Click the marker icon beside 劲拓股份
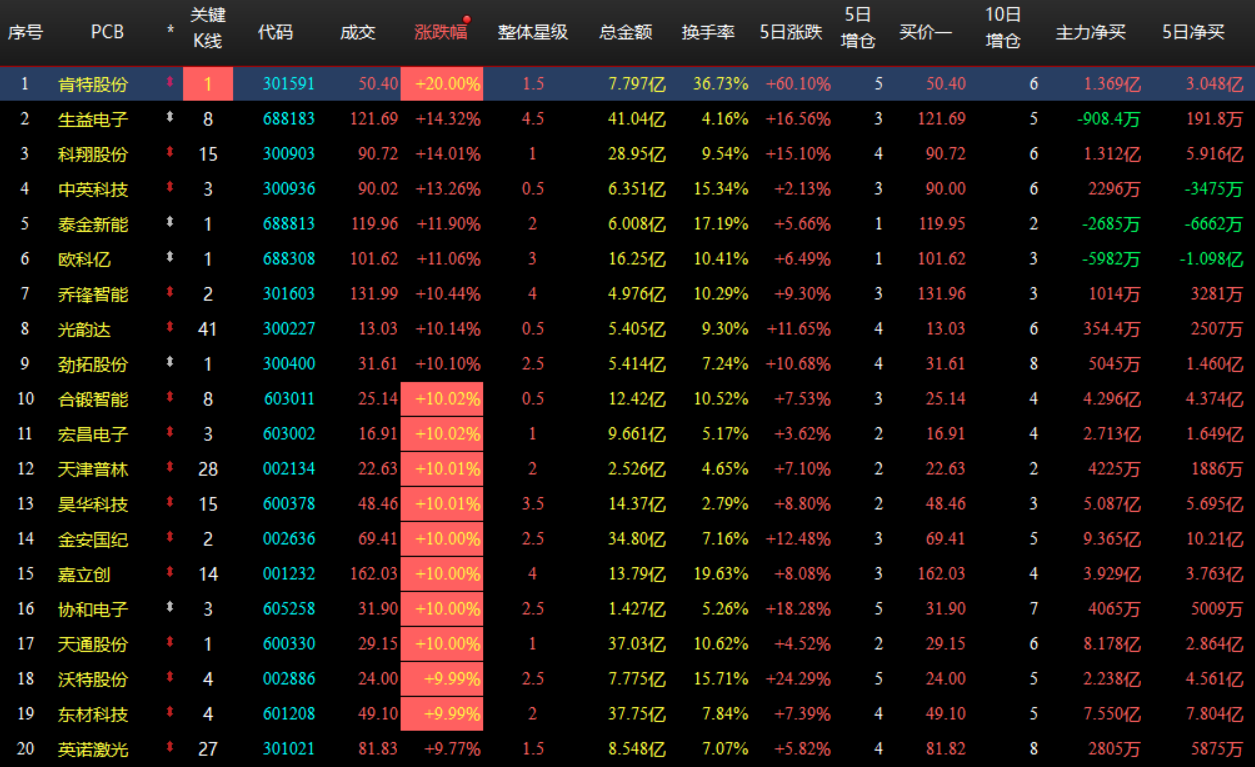Viewport: 1255px width, 767px height. click(x=170, y=364)
